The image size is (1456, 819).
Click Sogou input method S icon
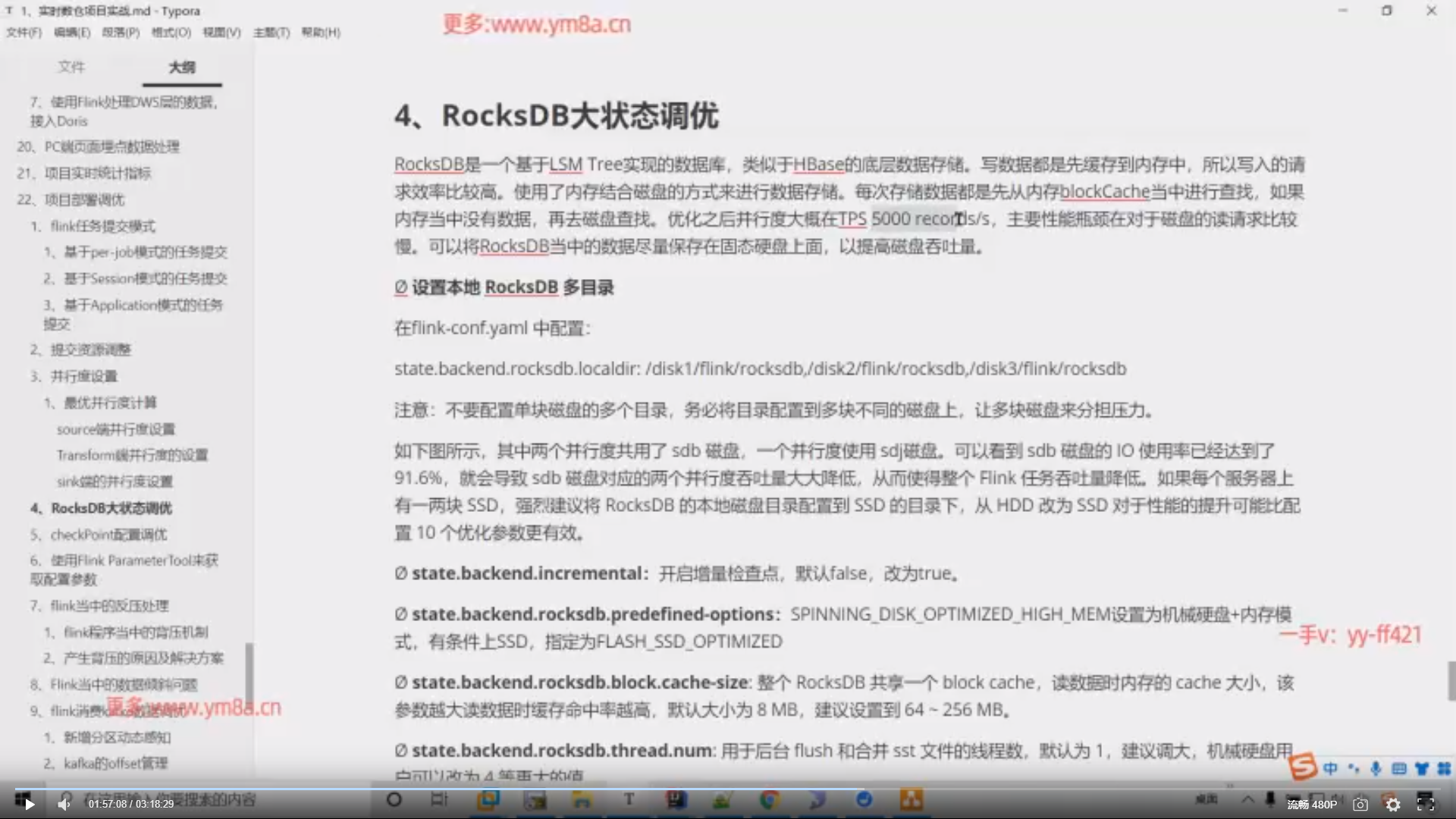[x=1304, y=767]
